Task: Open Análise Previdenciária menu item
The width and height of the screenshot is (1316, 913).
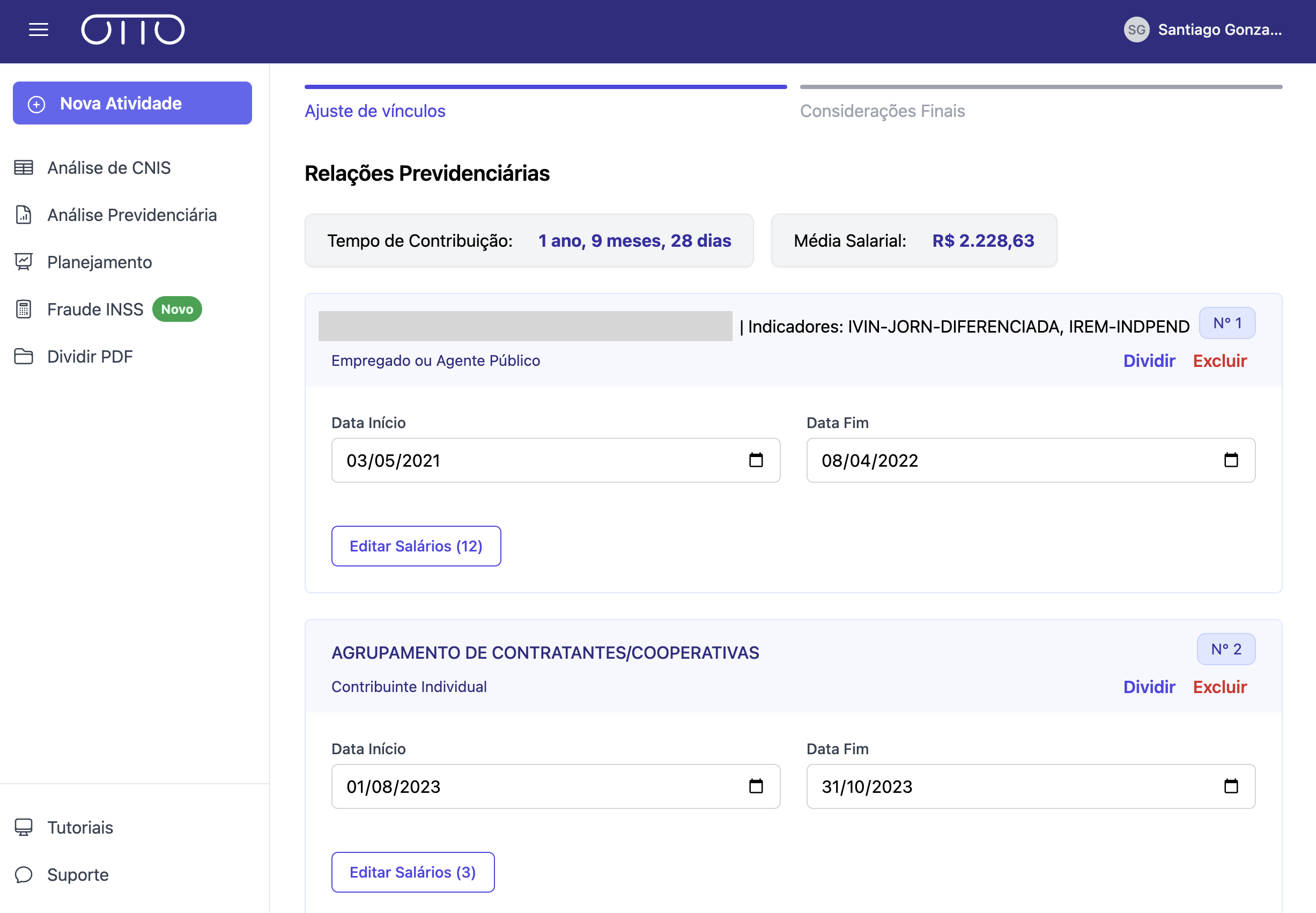Action: click(131, 215)
